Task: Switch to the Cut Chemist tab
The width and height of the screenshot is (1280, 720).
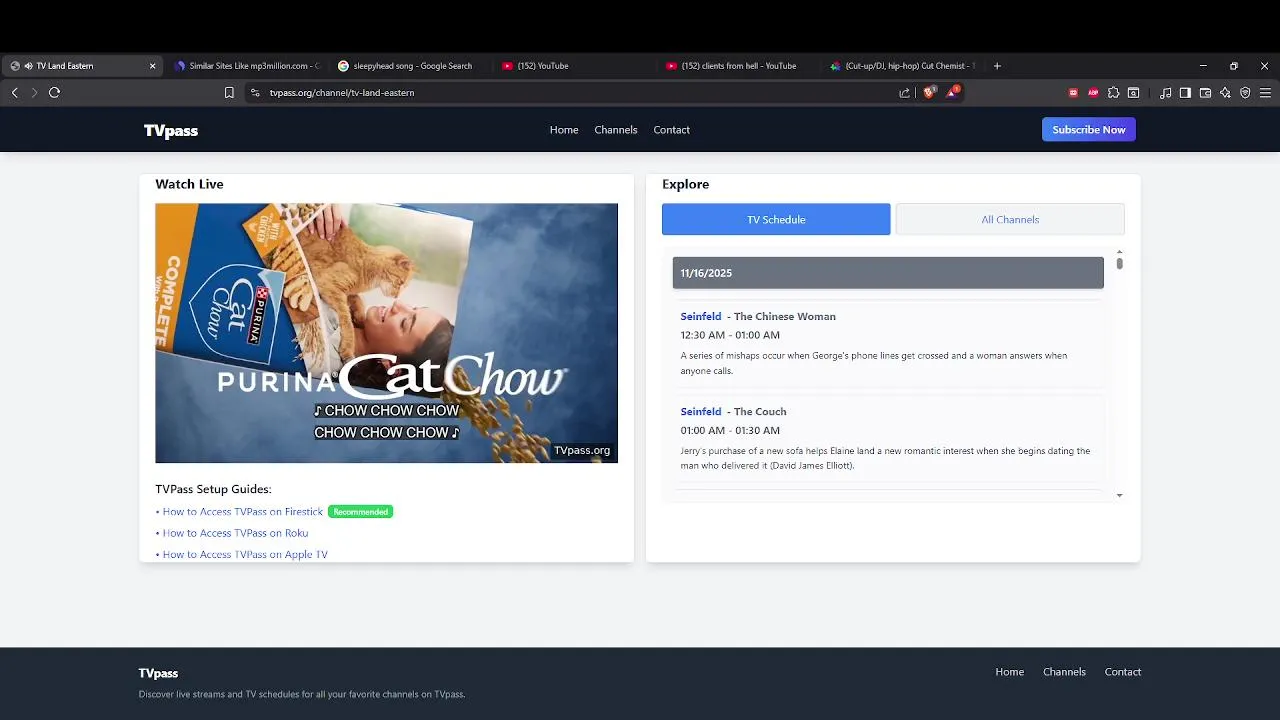Action: [903, 66]
